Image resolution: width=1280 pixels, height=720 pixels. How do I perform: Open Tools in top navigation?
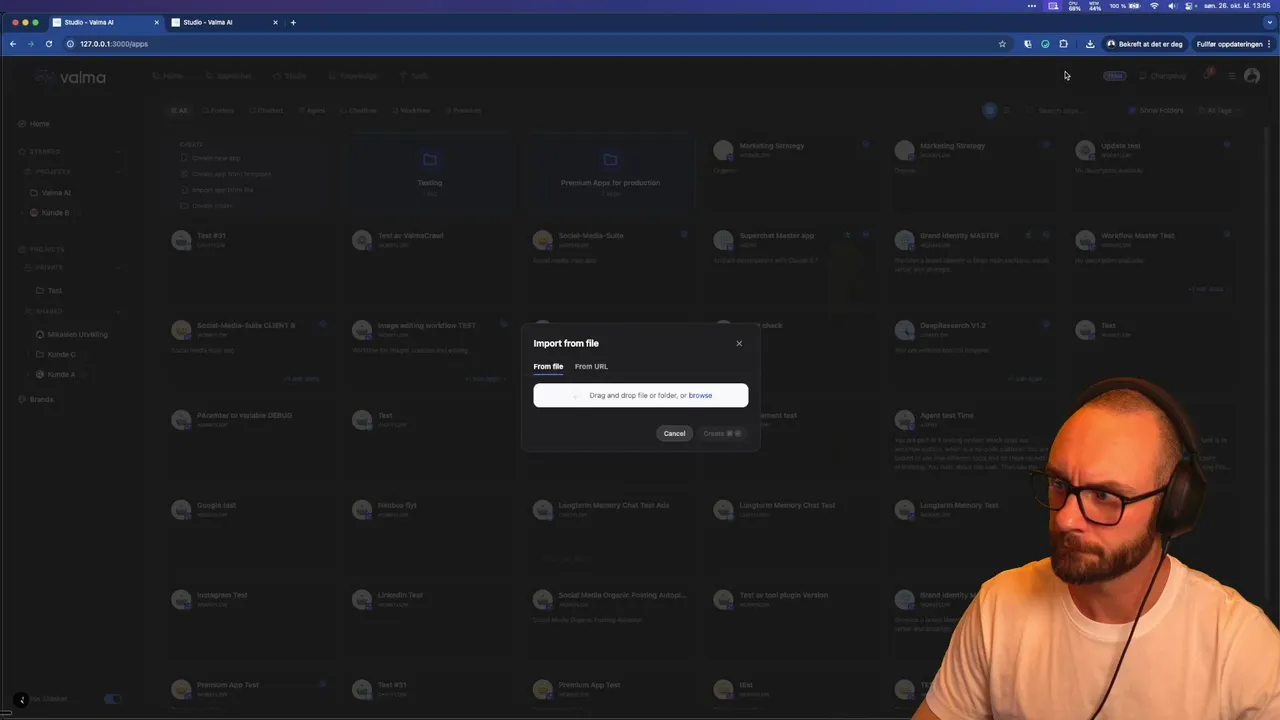tap(414, 76)
